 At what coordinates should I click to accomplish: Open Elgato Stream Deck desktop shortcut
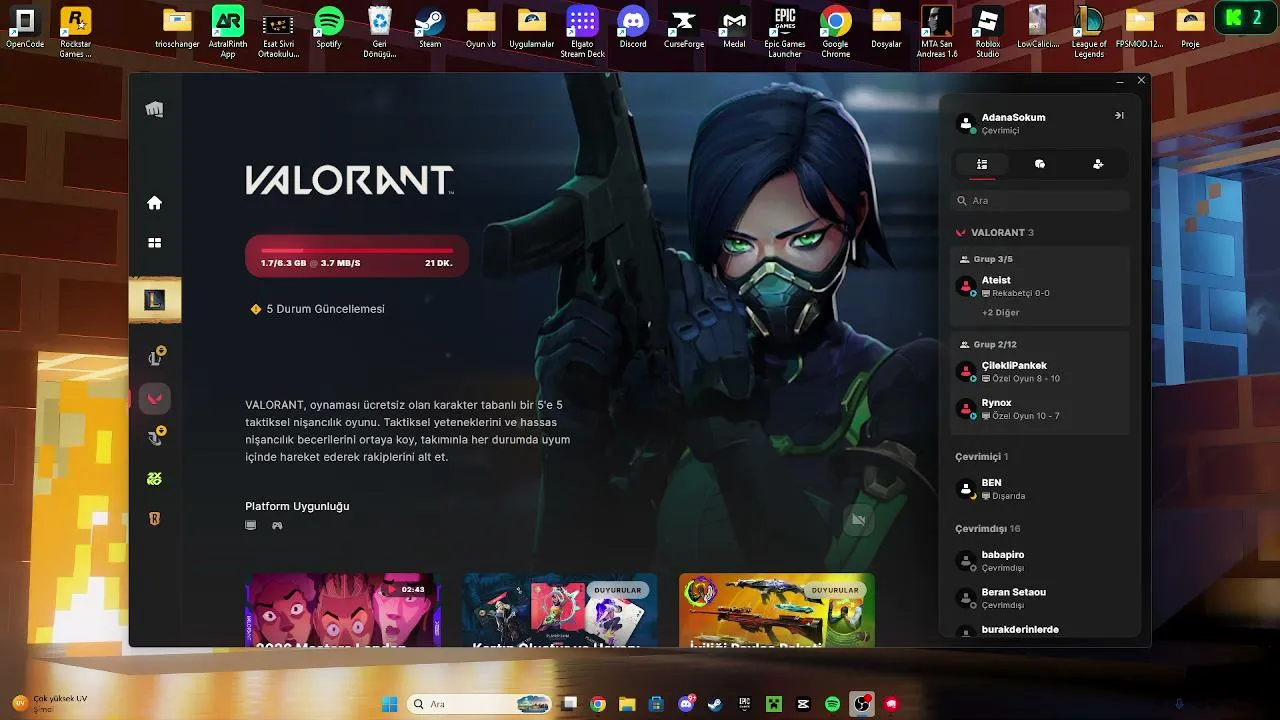tap(582, 32)
